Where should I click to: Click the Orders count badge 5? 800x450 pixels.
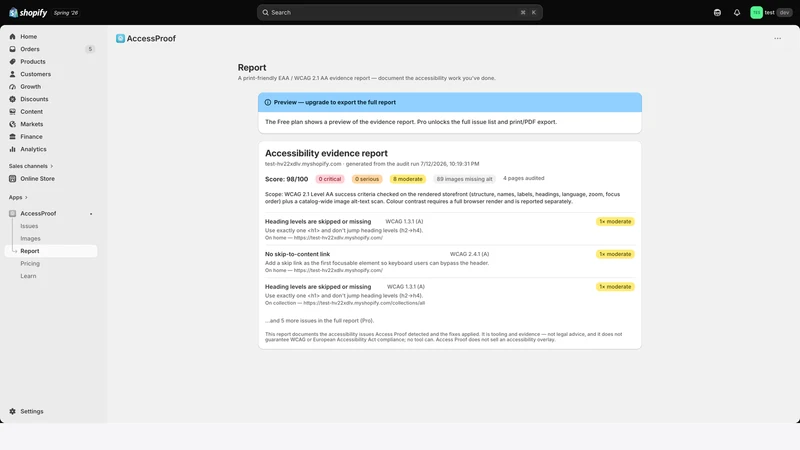tap(90, 49)
